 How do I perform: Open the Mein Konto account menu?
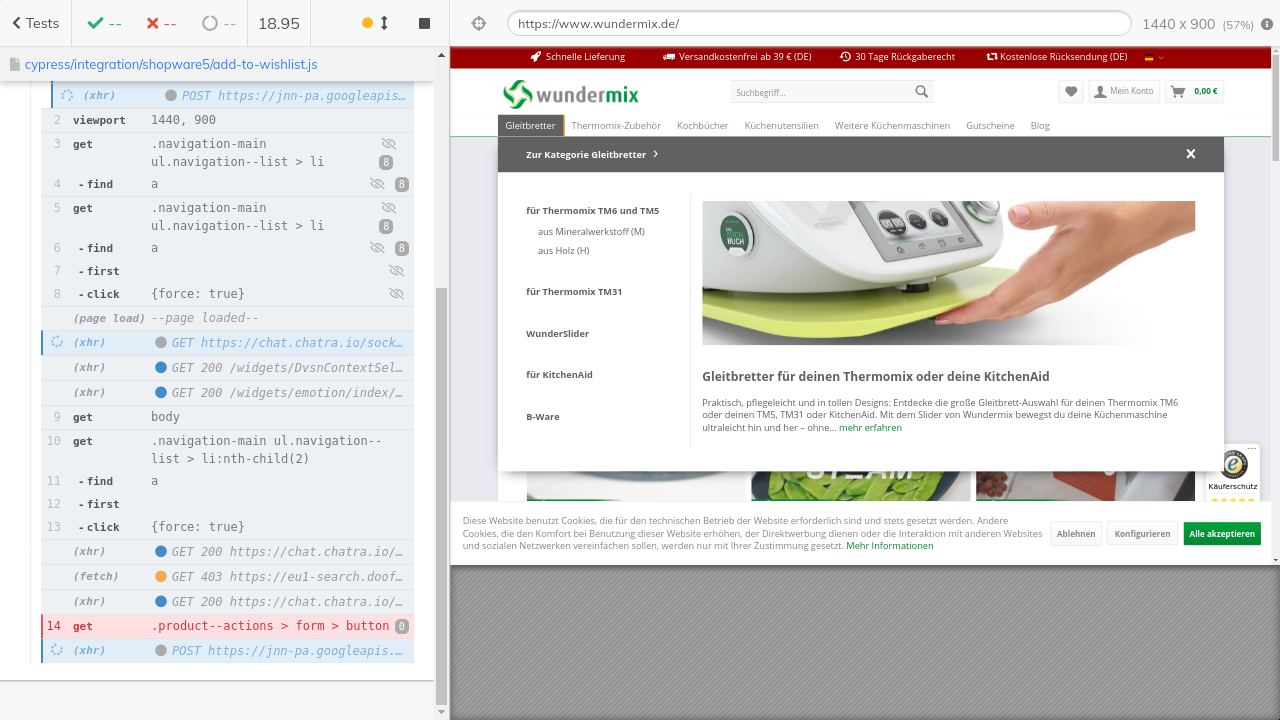click(1123, 92)
